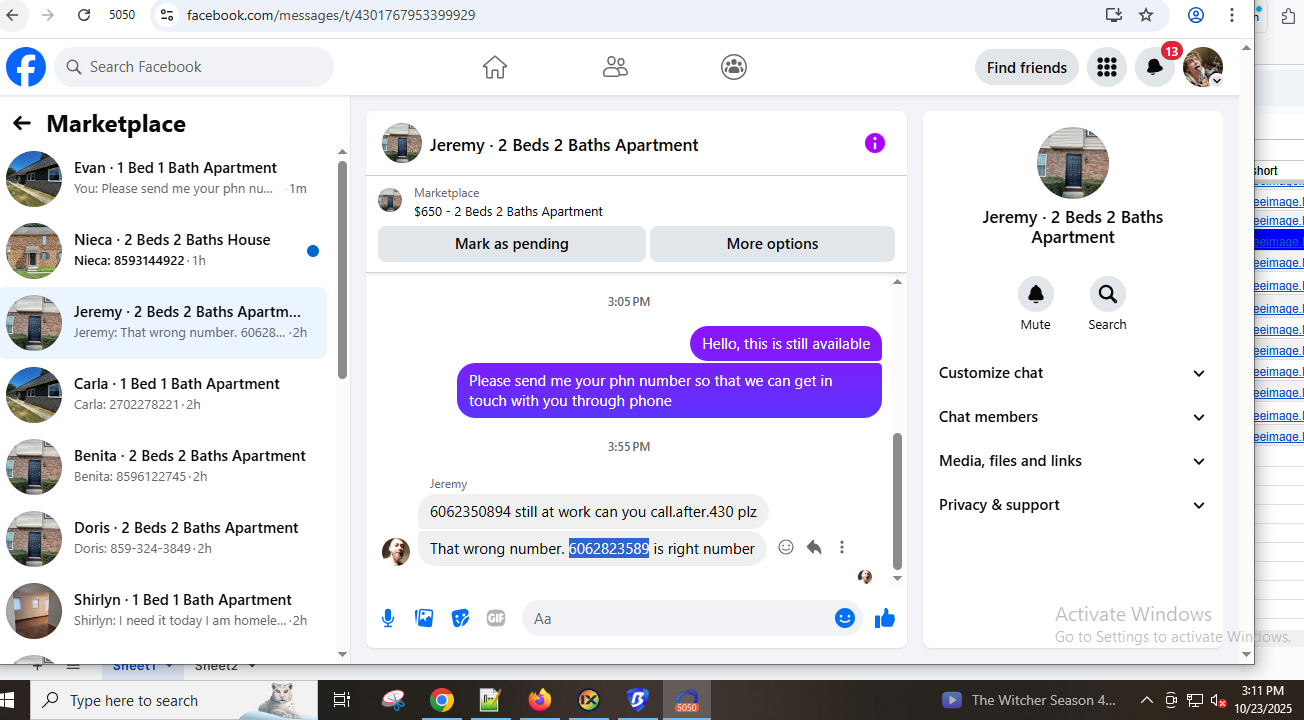This screenshot has width=1304, height=720.
Task: Click the browser address bar URL
Action: click(331, 15)
